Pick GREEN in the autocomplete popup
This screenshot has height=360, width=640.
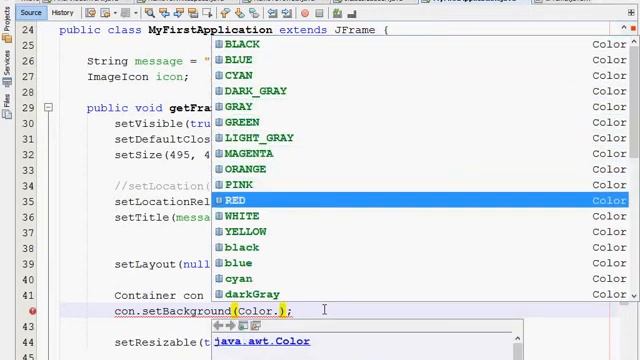(x=420, y=122)
